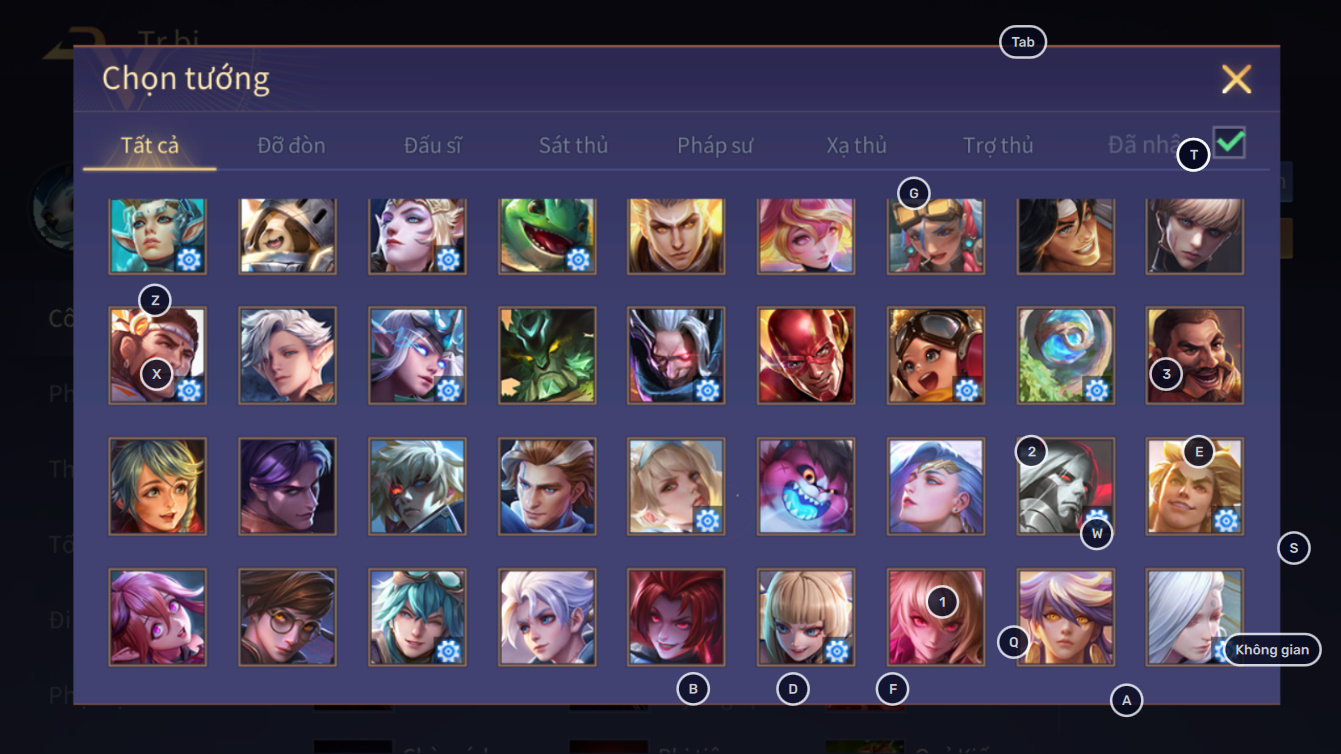Viewport: 1341px width, 754px height.
Task: Select the Đấu sĩ tab
Action: pos(433,145)
